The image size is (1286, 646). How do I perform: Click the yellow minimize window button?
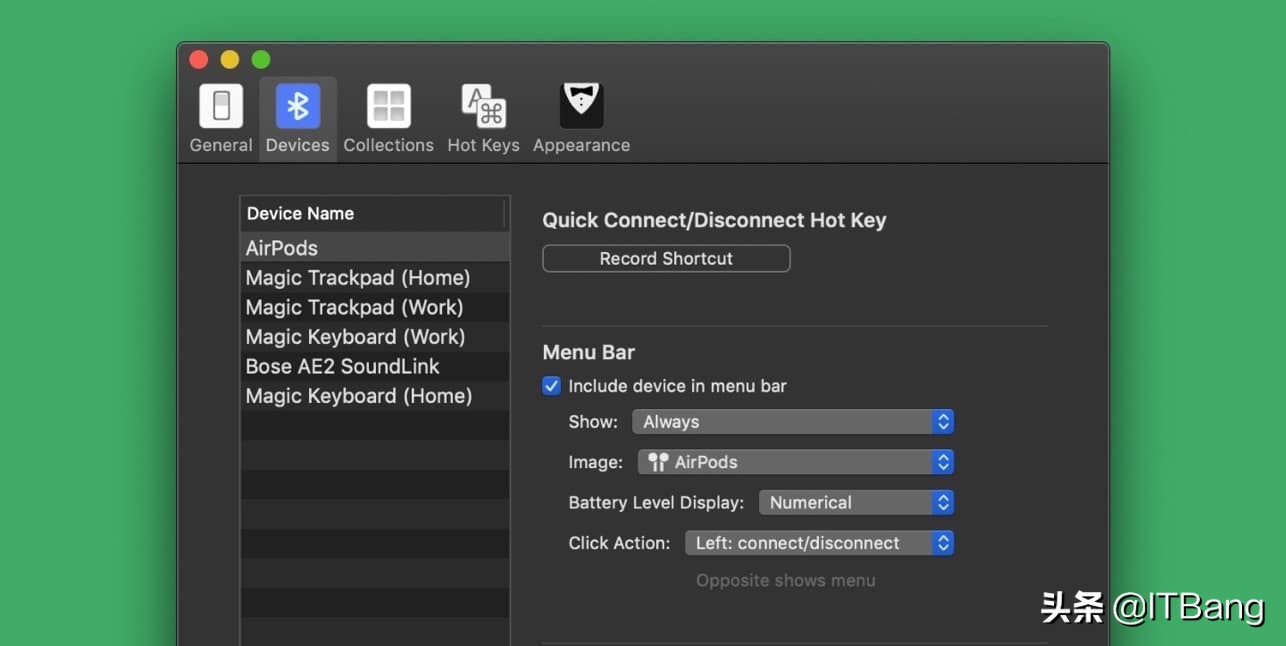click(230, 60)
